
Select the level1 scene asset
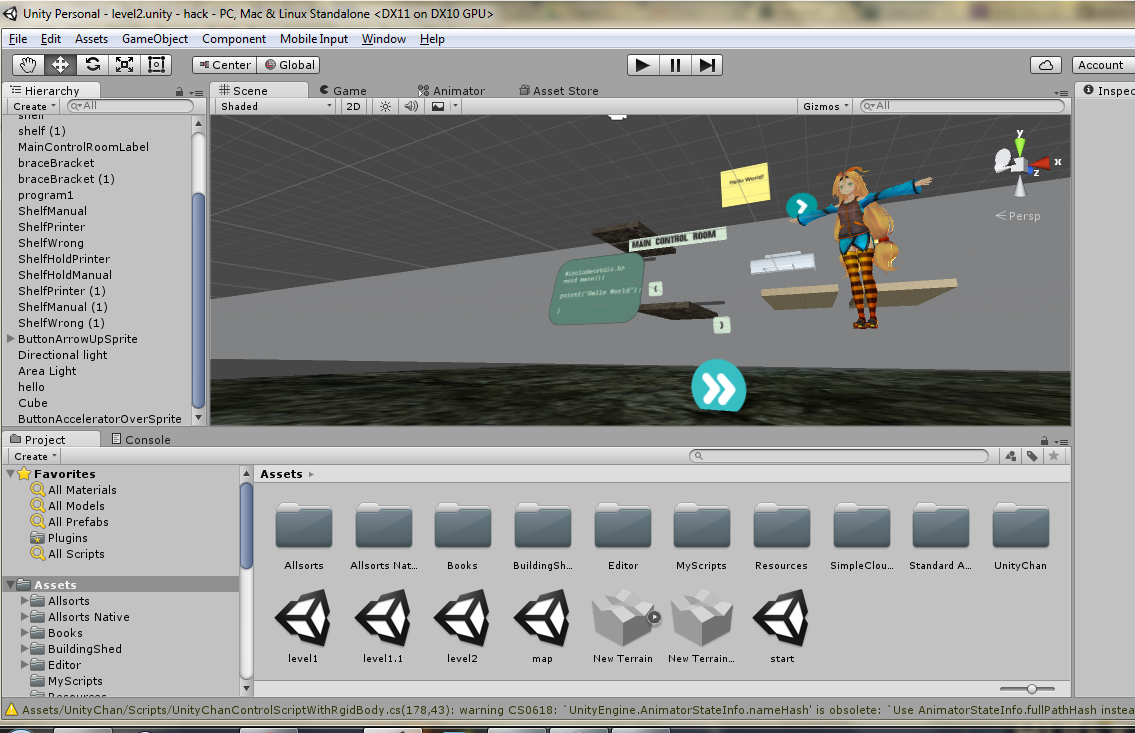[x=303, y=617]
